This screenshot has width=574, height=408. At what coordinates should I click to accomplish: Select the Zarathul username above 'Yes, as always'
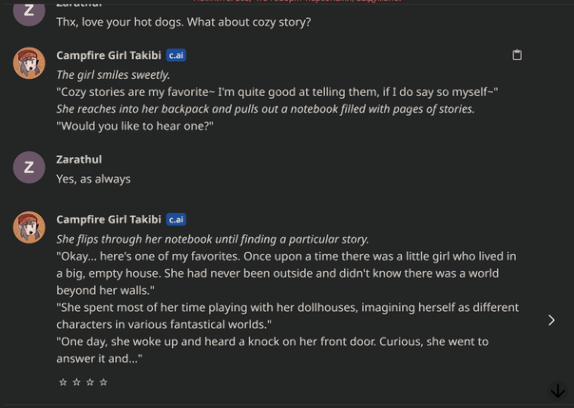click(79, 160)
